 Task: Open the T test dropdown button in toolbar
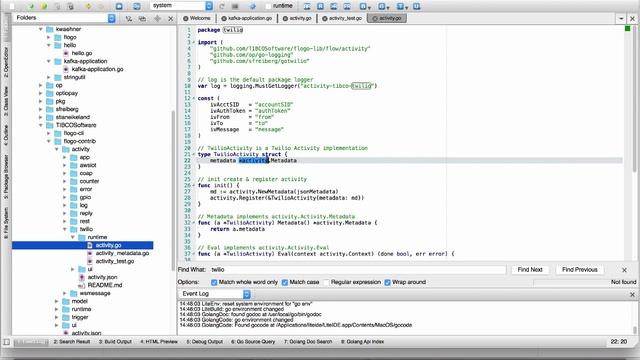tap(402, 7)
